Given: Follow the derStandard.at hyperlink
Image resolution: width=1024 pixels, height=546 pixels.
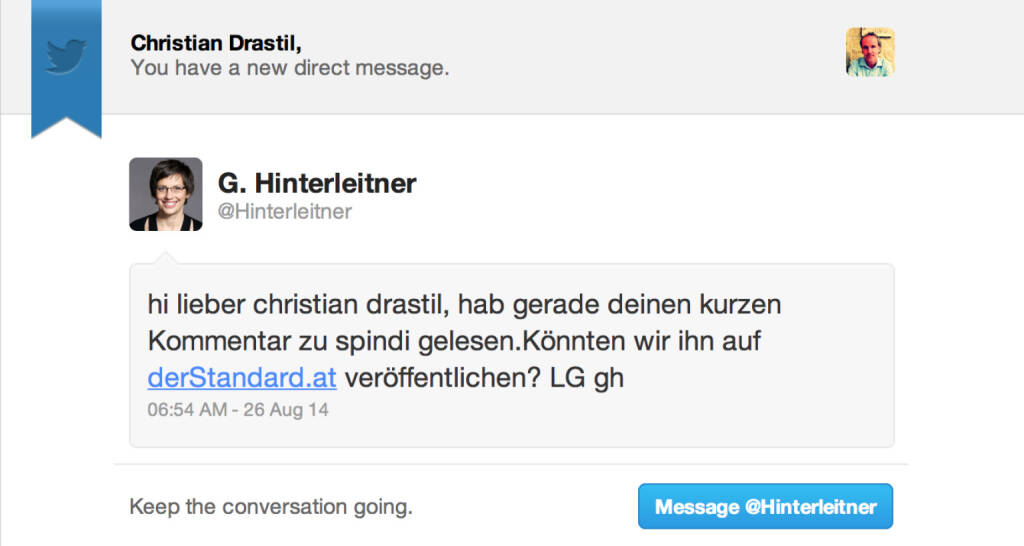Looking at the screenshot, I should [x=242, y=379].
